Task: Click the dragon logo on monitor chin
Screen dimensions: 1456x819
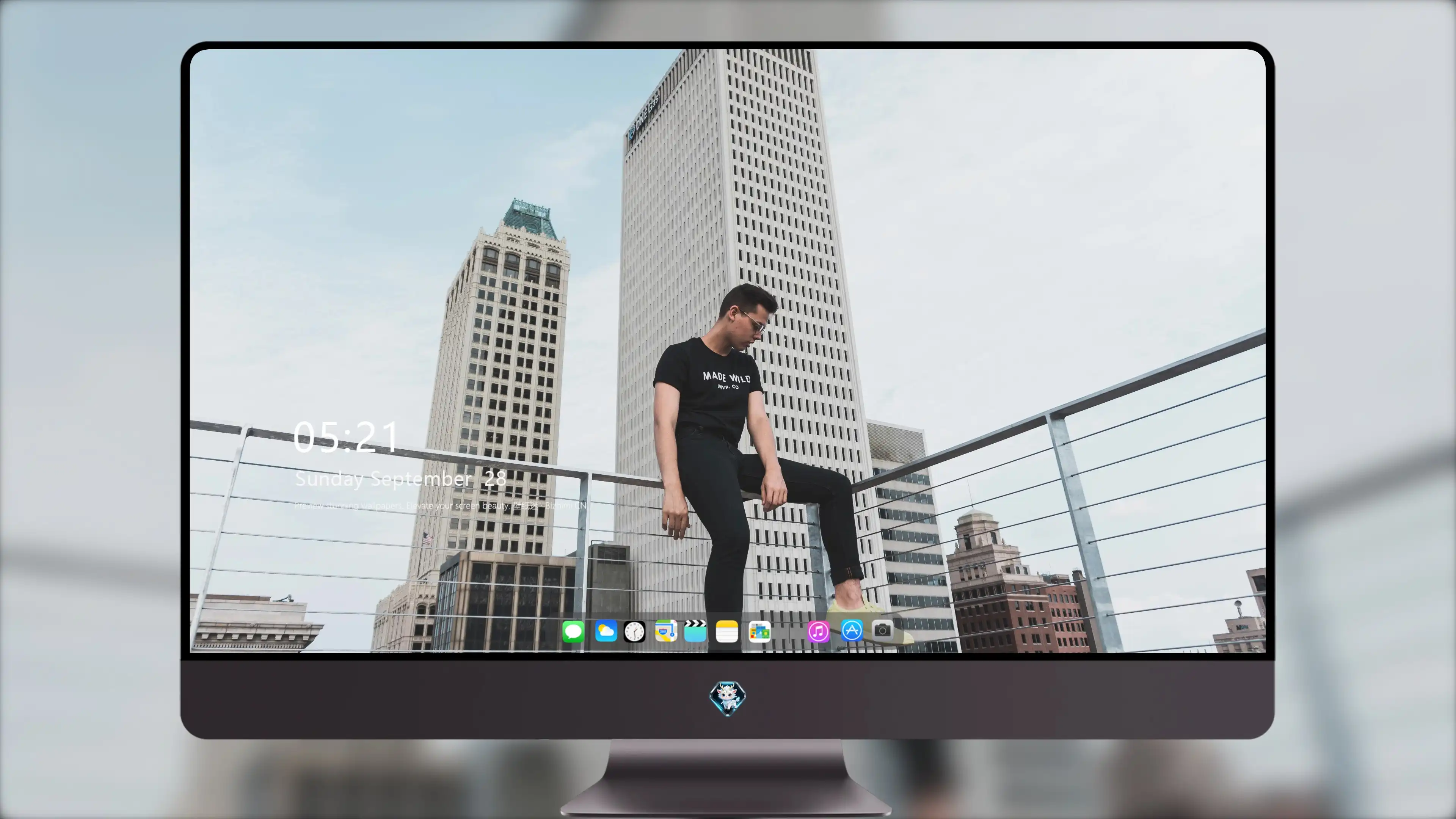Action: (728, 698)
